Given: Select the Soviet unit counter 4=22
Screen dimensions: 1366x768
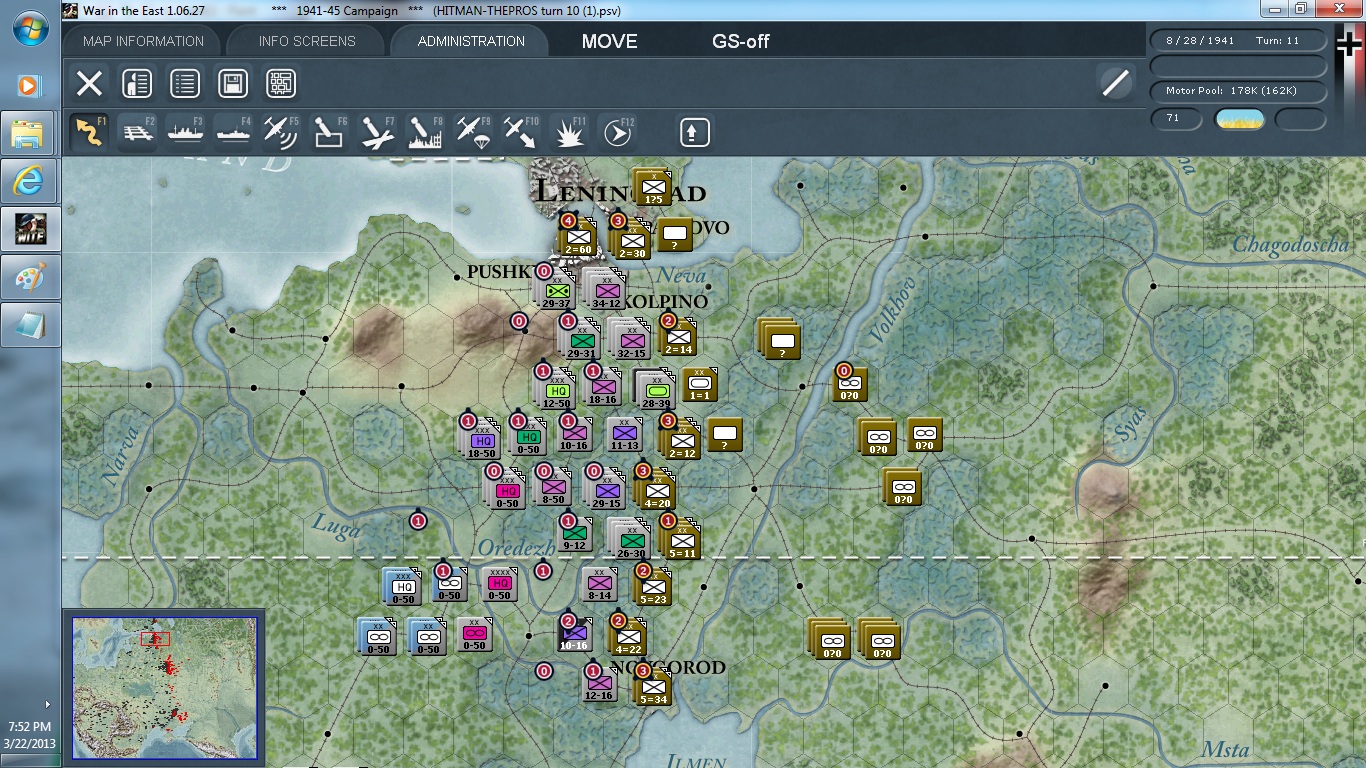Looking at the screenshot, I should (628, 637).
